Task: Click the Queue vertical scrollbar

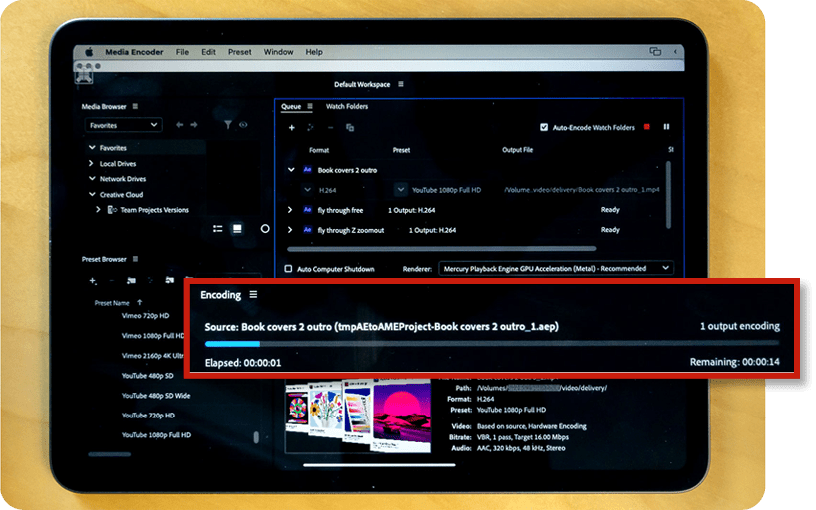Action: tap(668, 195)
